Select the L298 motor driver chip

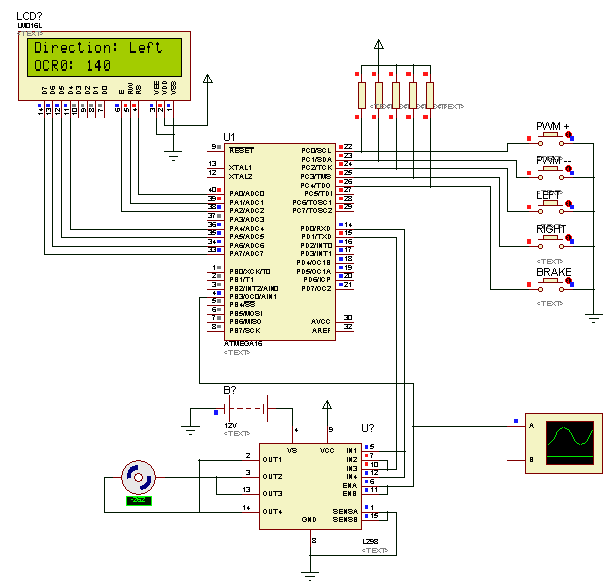310,485
